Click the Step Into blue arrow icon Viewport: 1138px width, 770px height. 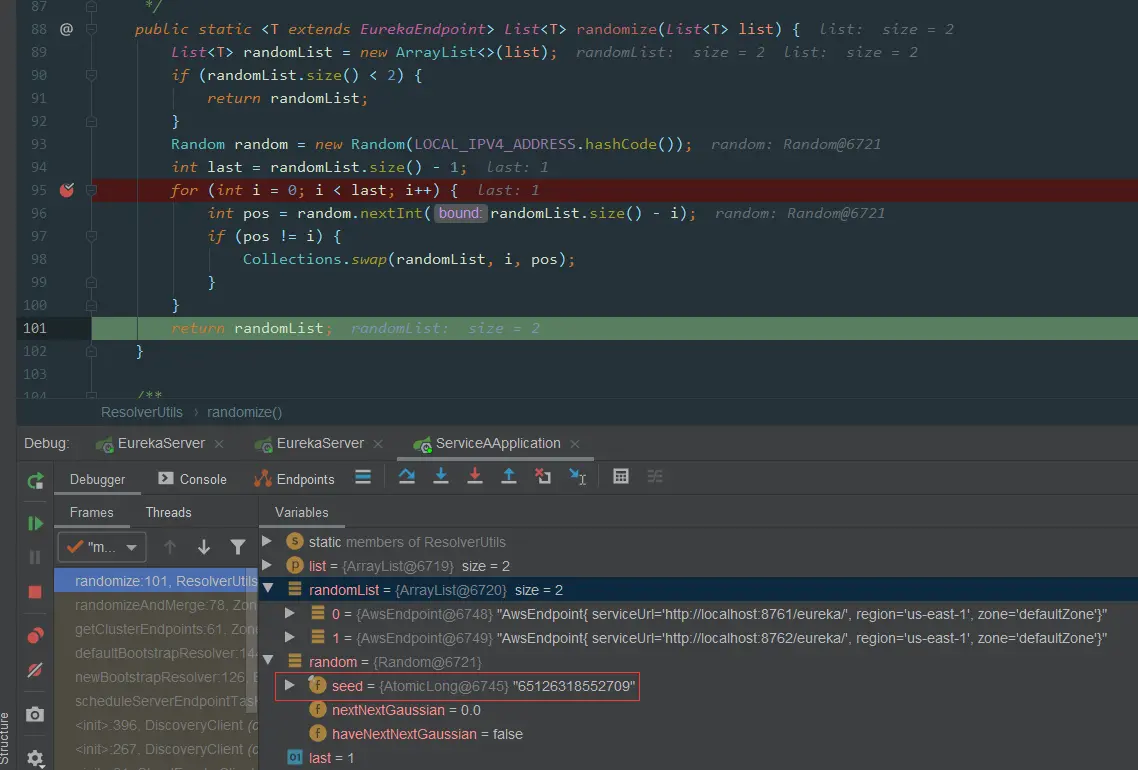(441, 476)
